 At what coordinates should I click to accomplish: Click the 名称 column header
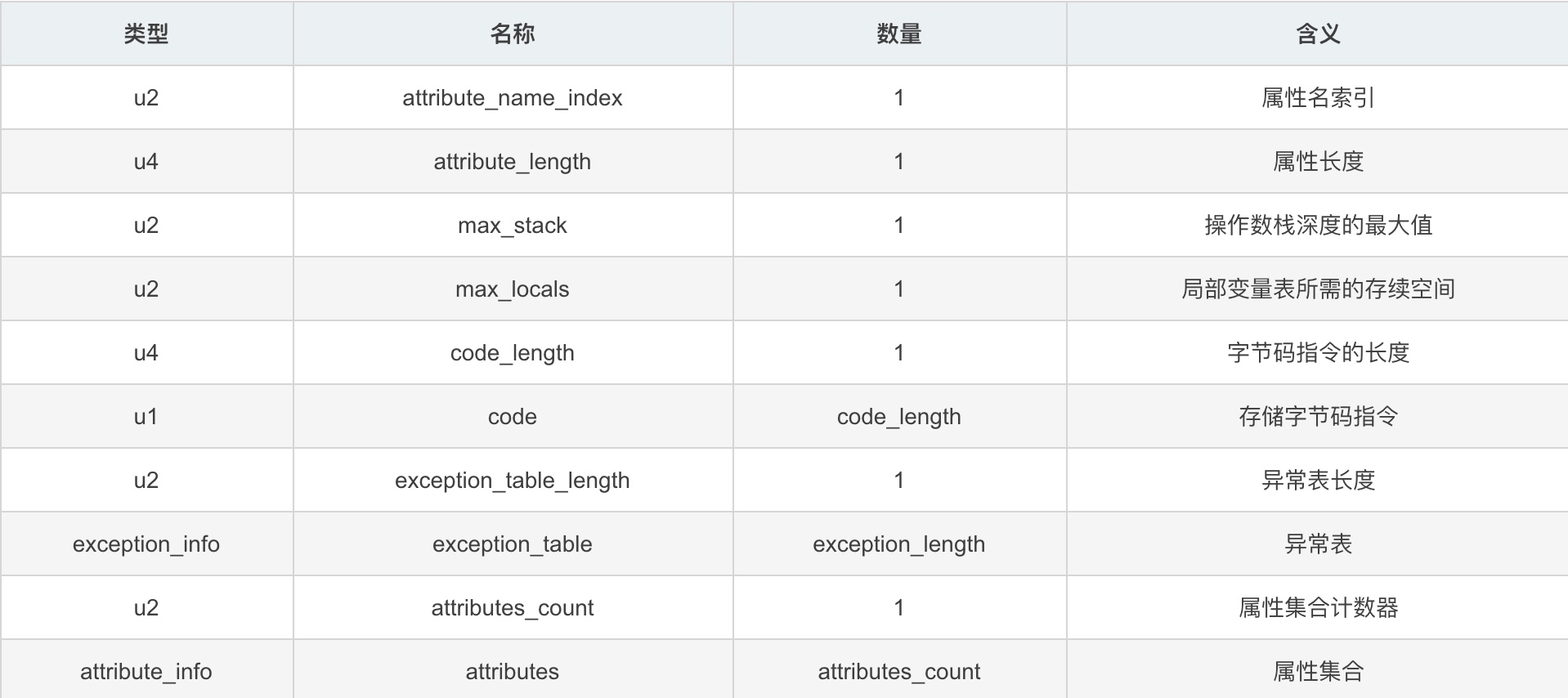(513, 34)
